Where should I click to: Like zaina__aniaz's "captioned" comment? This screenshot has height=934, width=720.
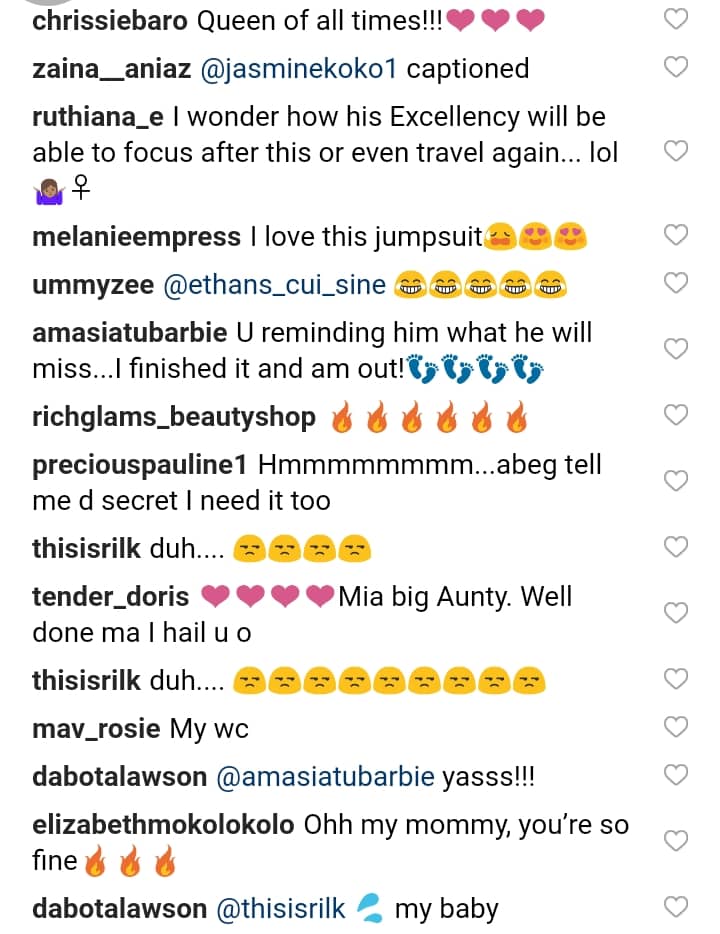coord(677,67)
